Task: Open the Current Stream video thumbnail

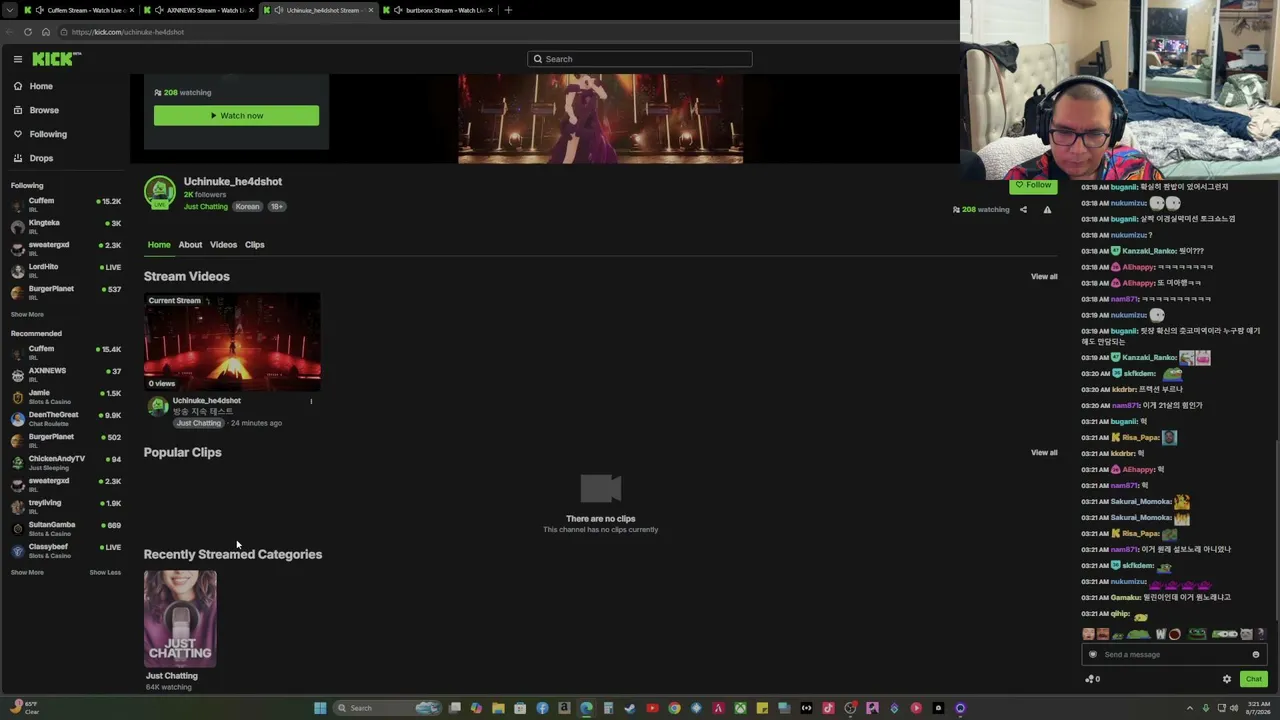Action: pos(232,341)
